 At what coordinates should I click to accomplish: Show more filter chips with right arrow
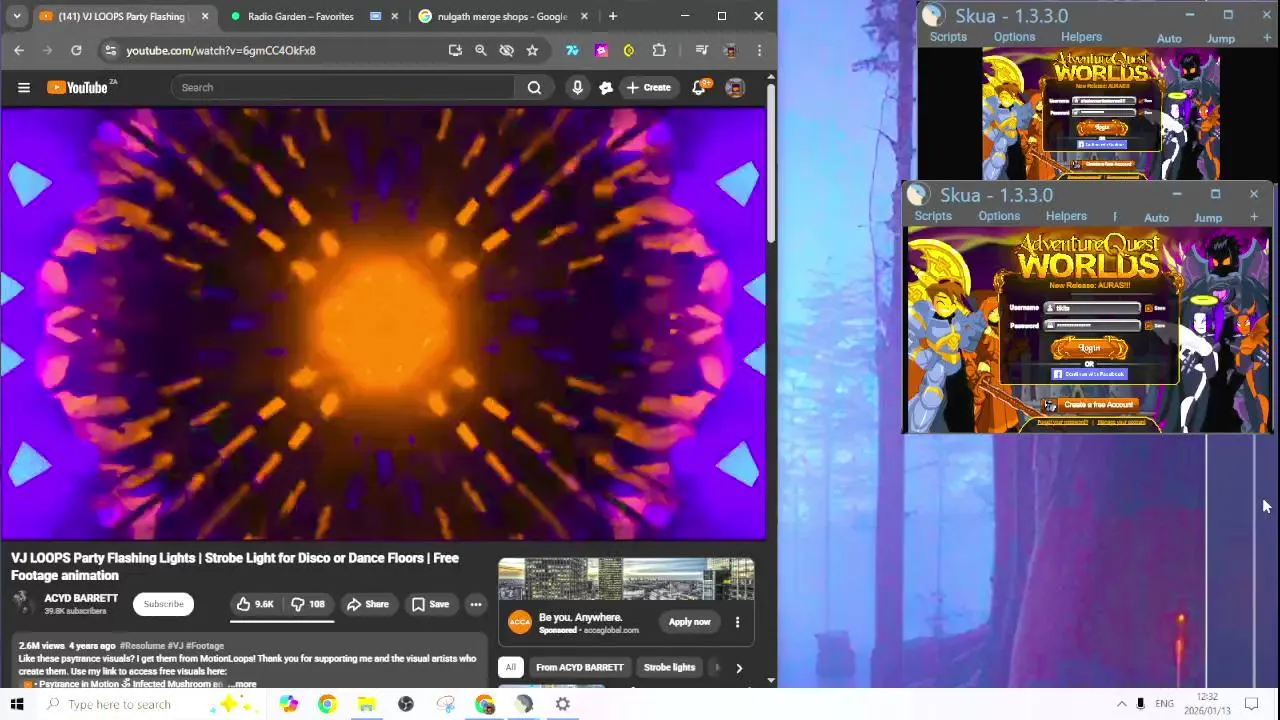tap(739, 668)
